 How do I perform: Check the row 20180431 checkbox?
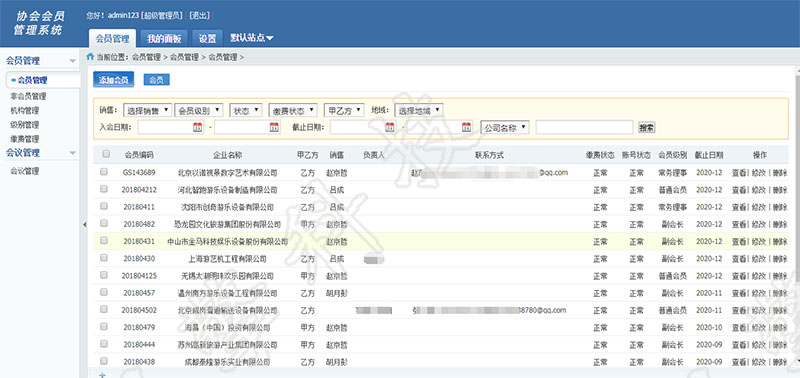click(x=104, y=240)
